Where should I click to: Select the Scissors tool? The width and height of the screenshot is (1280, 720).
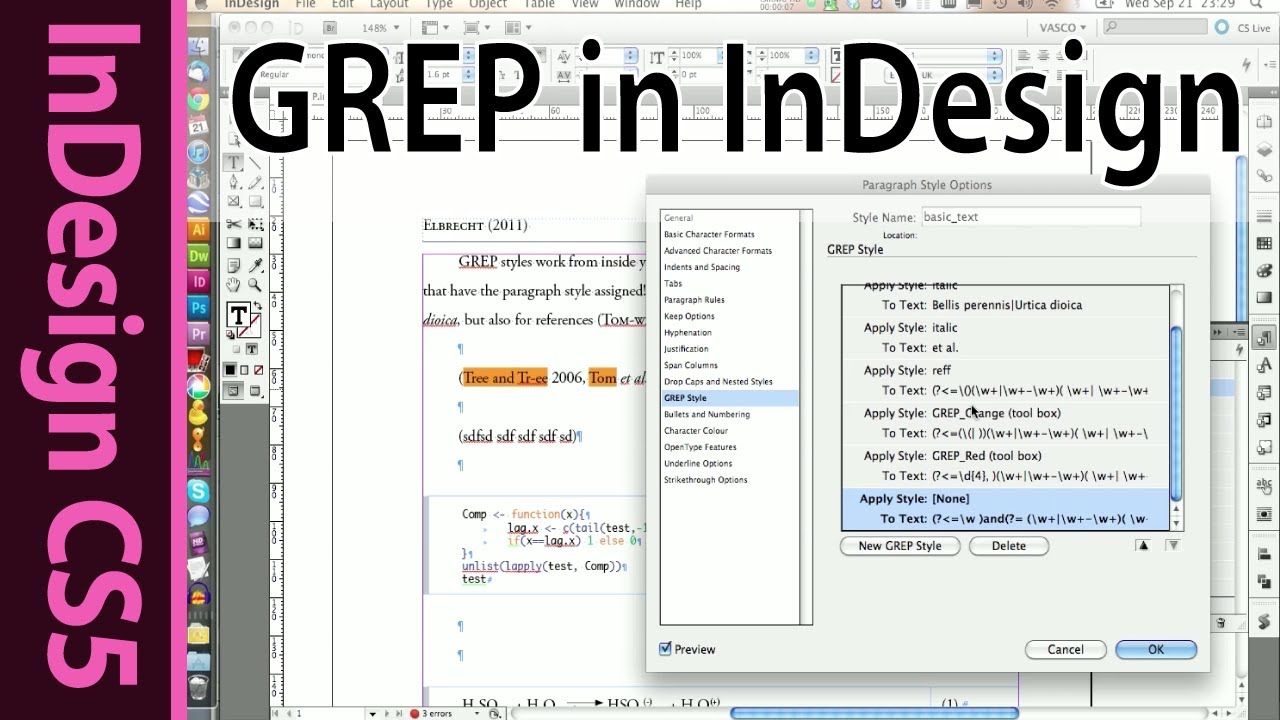pos(233,224)
